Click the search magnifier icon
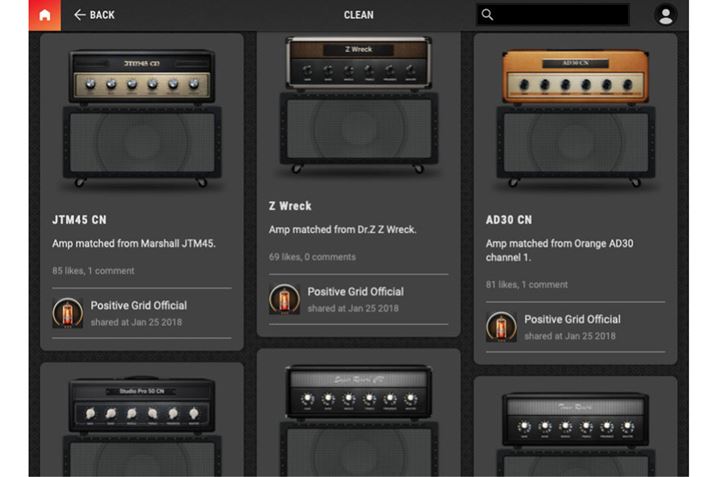Screen dimensions: 715x477 (487, 15)
